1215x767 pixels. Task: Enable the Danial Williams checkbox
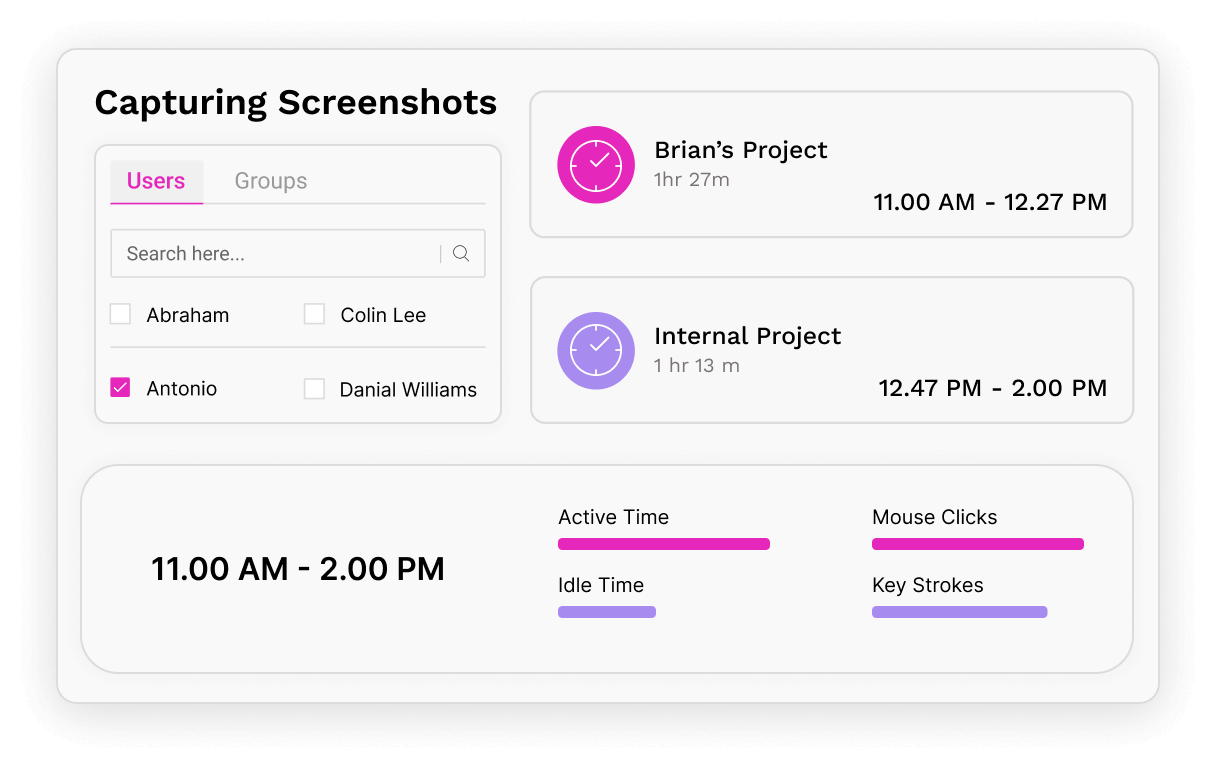point(314,389)
